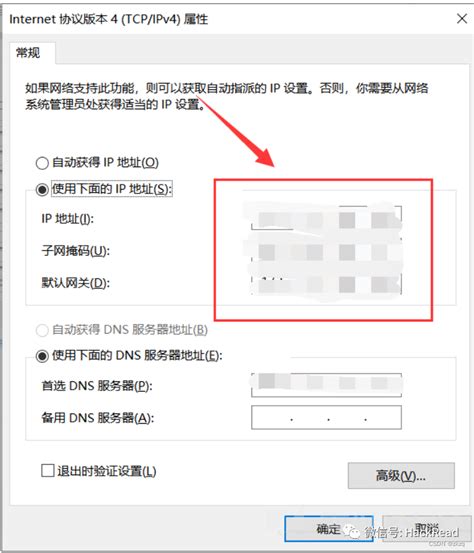Confirm with the 确定 button

pos(329,529)
